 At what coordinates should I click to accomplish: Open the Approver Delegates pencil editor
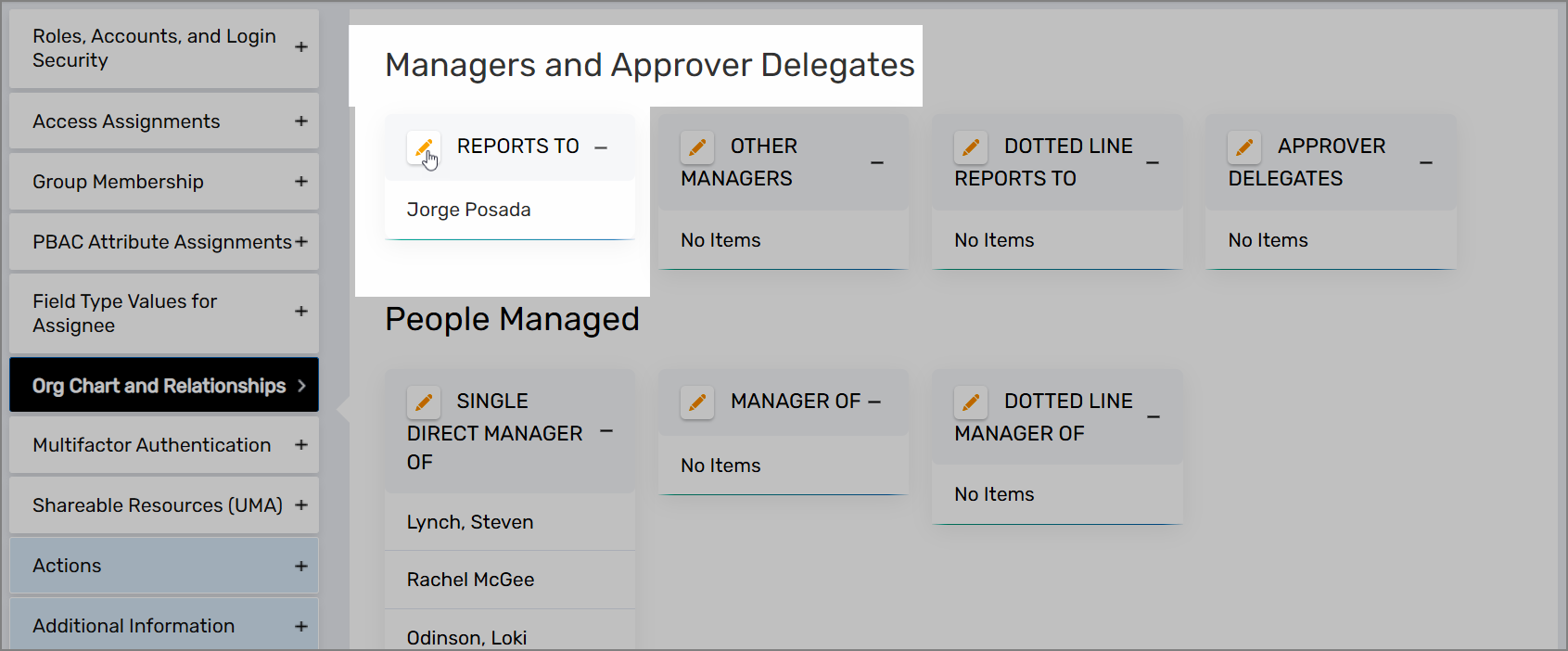click(1244, 147)
